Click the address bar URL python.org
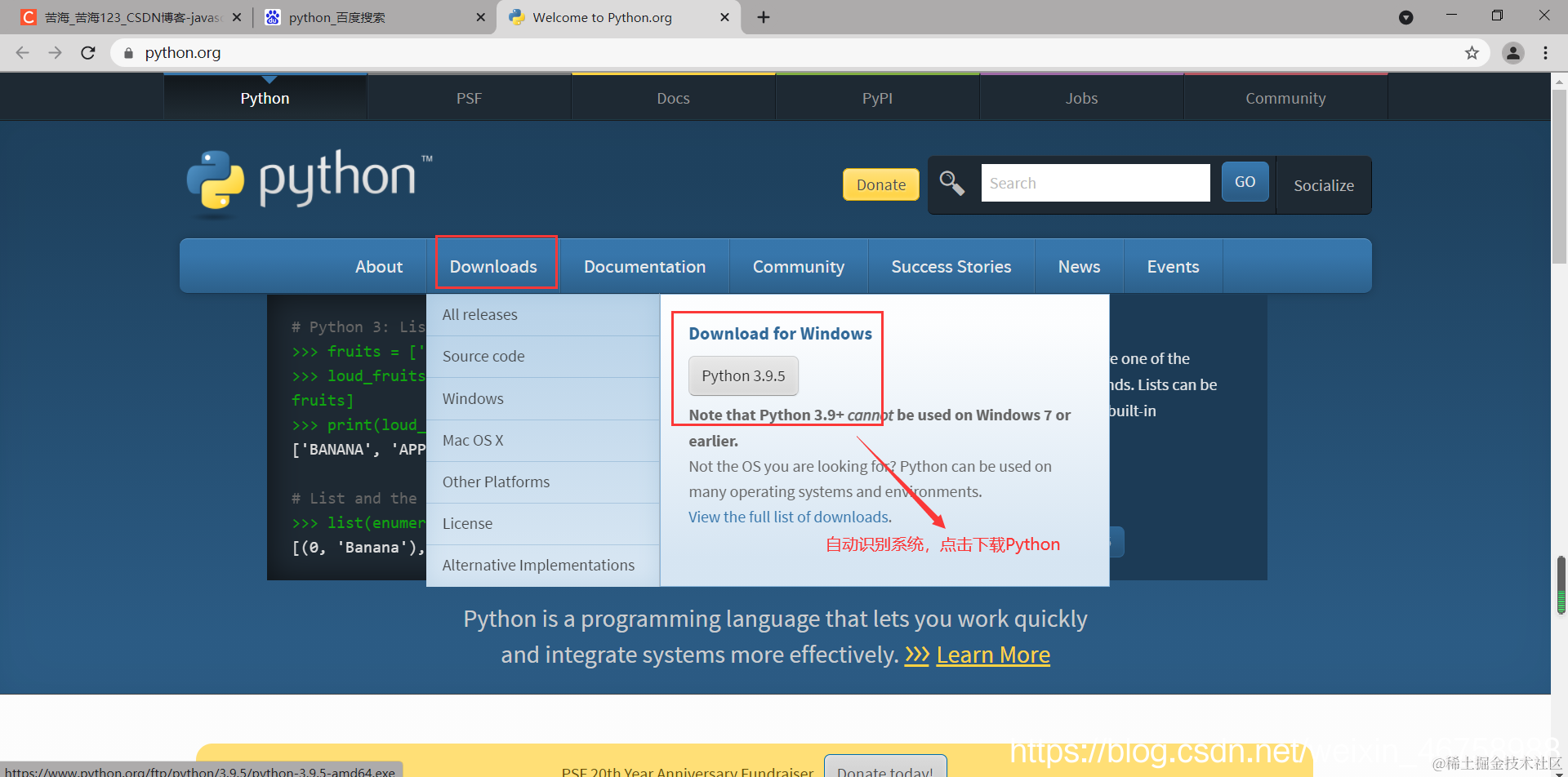 (183, 53)
